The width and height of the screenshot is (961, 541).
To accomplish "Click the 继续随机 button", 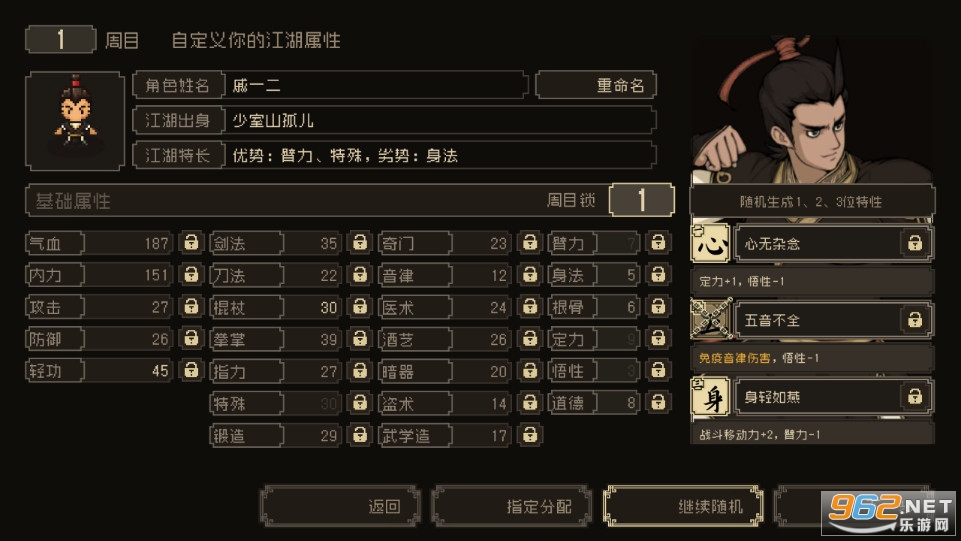I will click(683, 506).
